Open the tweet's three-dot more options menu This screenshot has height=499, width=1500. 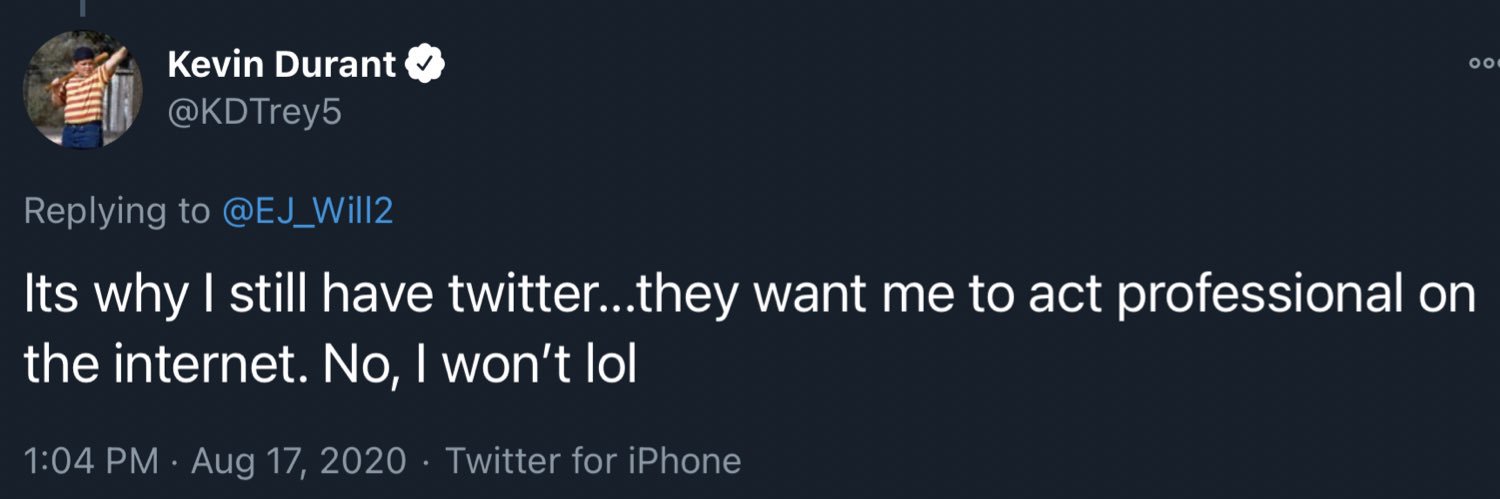tap(1486, 65)
